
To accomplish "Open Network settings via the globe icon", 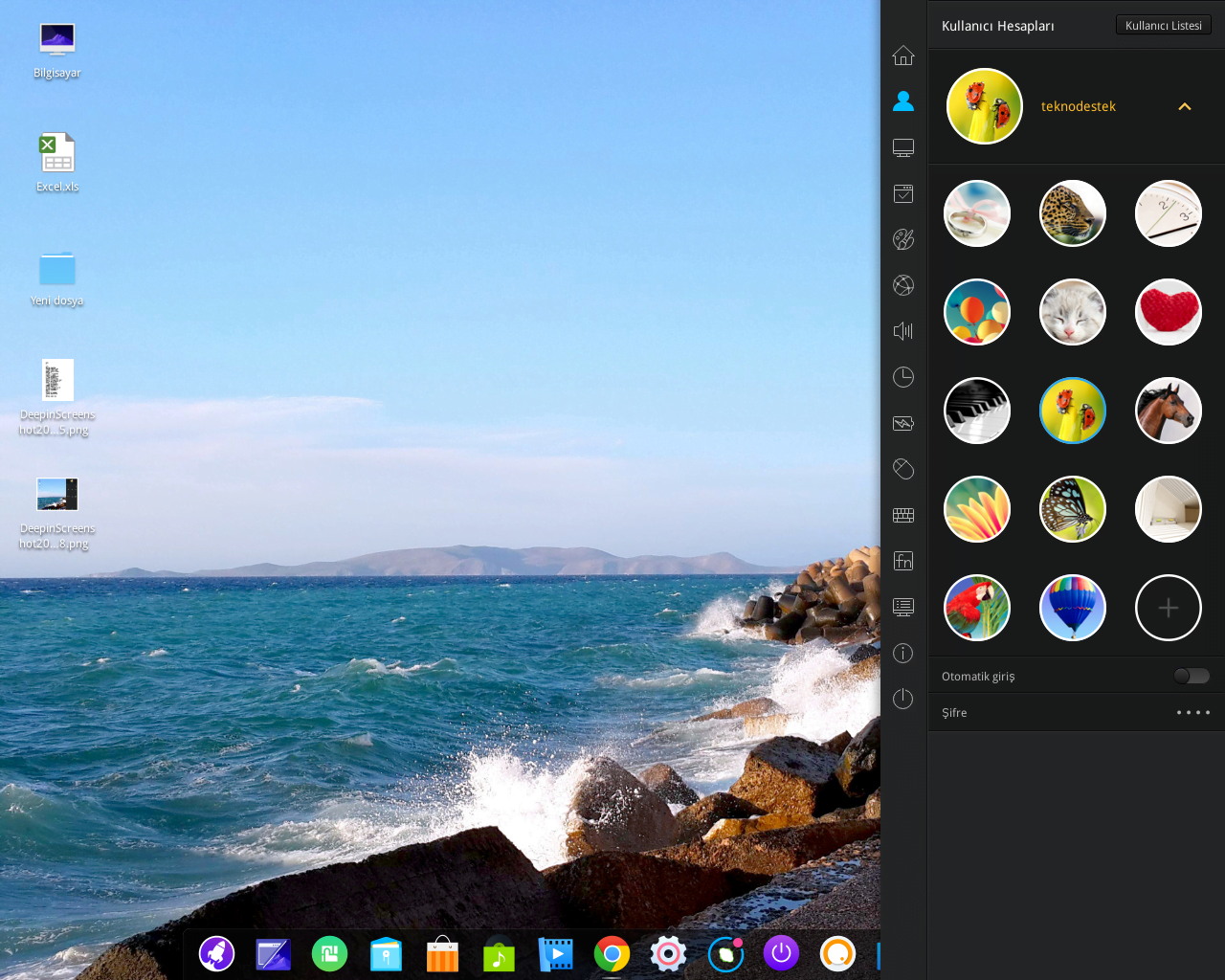I will point(903,284).
